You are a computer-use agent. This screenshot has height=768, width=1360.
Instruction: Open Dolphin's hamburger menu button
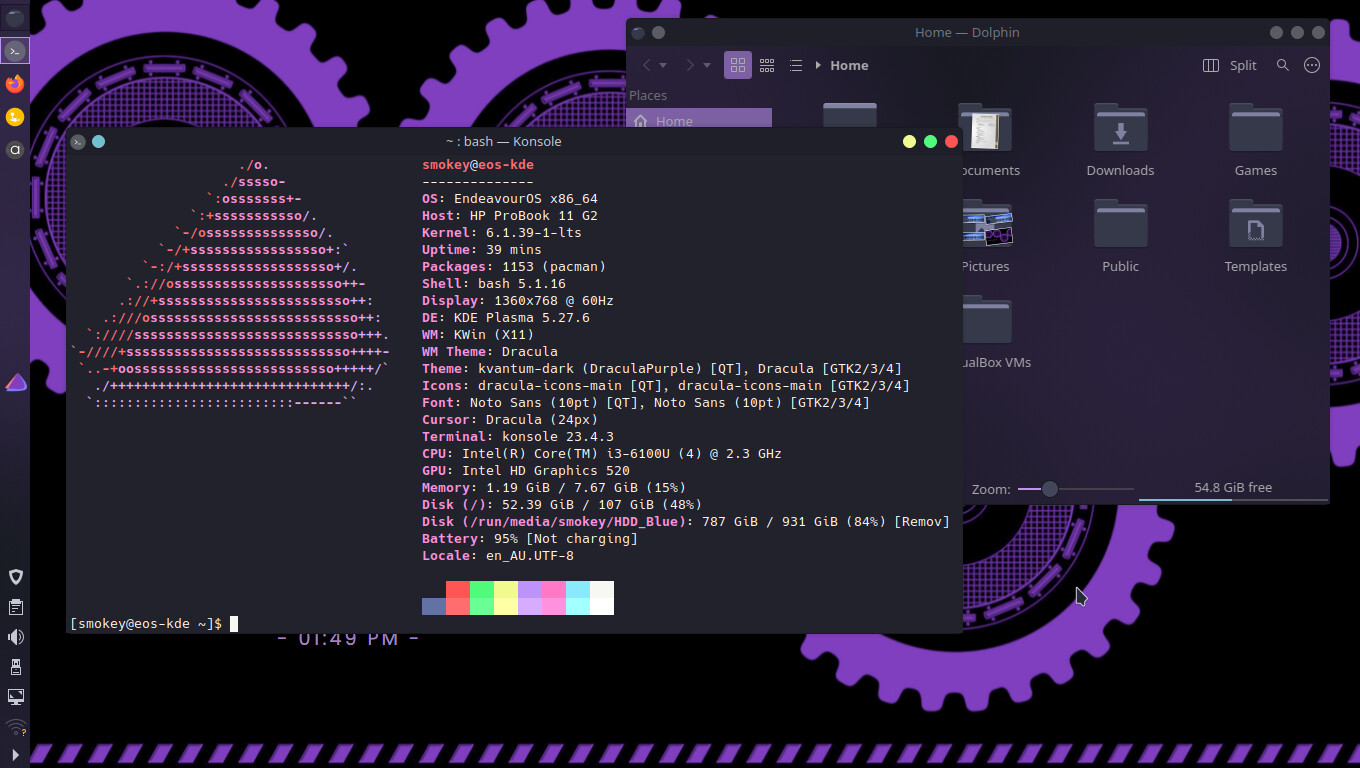point(1312,65)
